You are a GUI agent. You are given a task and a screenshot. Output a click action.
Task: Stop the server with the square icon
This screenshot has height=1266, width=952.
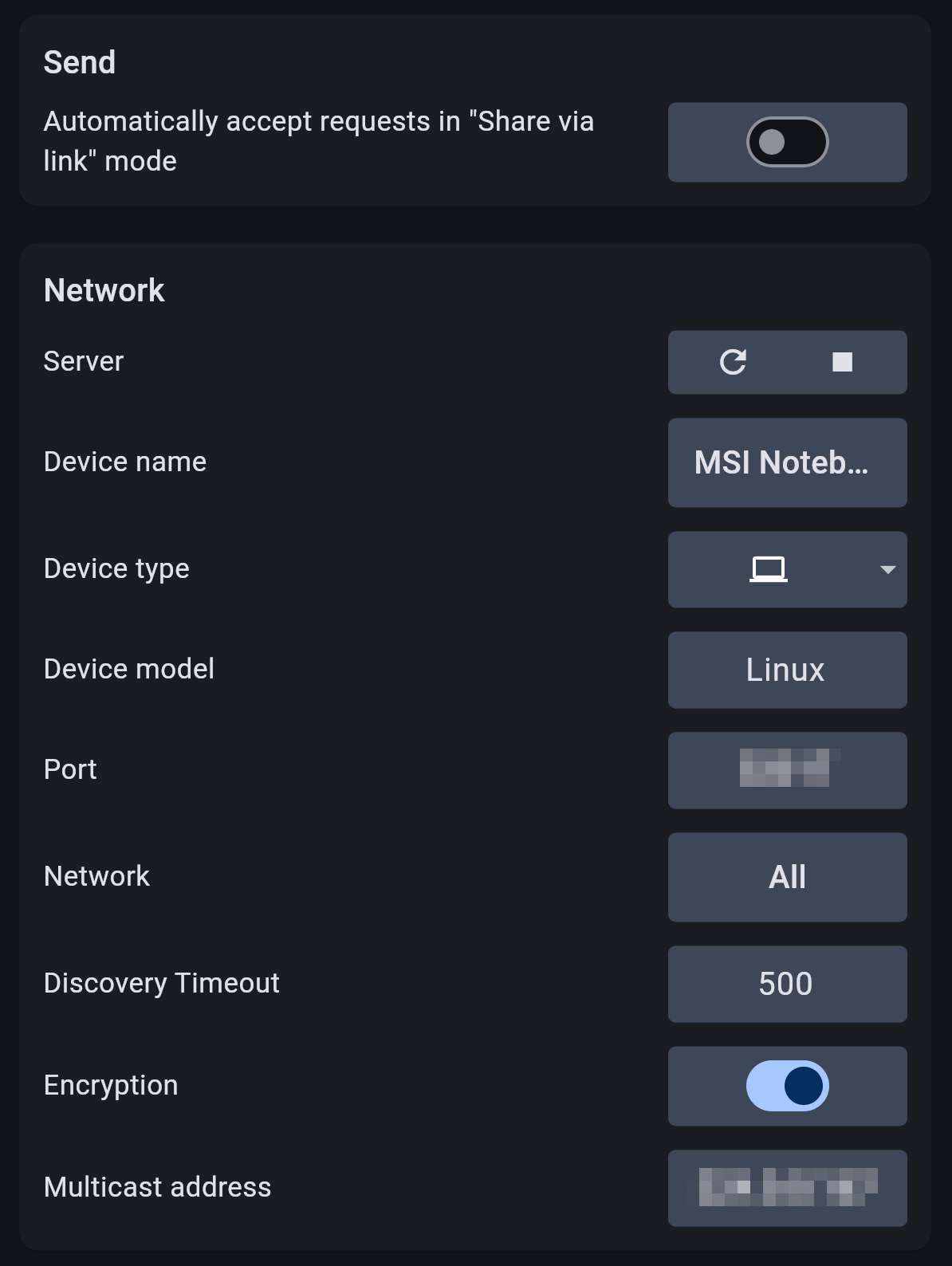tap(842, 362)
